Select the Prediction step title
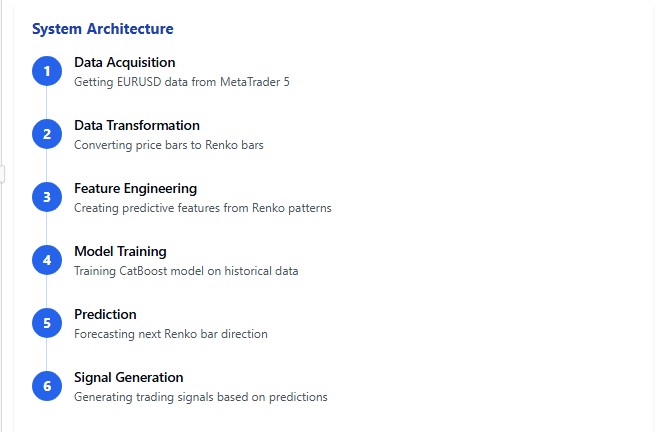 [105, 314]
